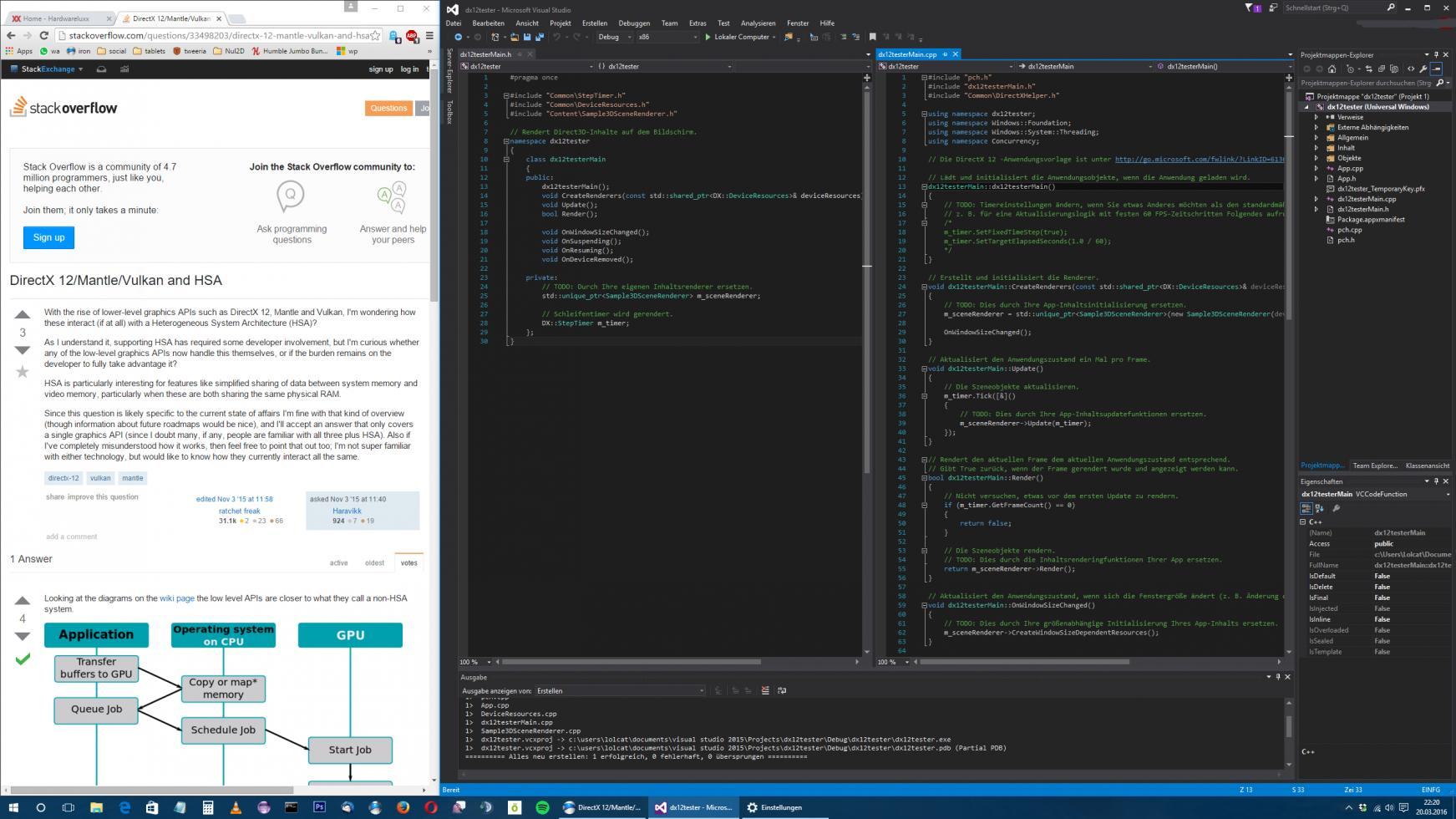The height and width of the screenshot is (819, 1456).
Task: Open the Erstellen menu
Action: pyautogui.click(x=595, y=23)
